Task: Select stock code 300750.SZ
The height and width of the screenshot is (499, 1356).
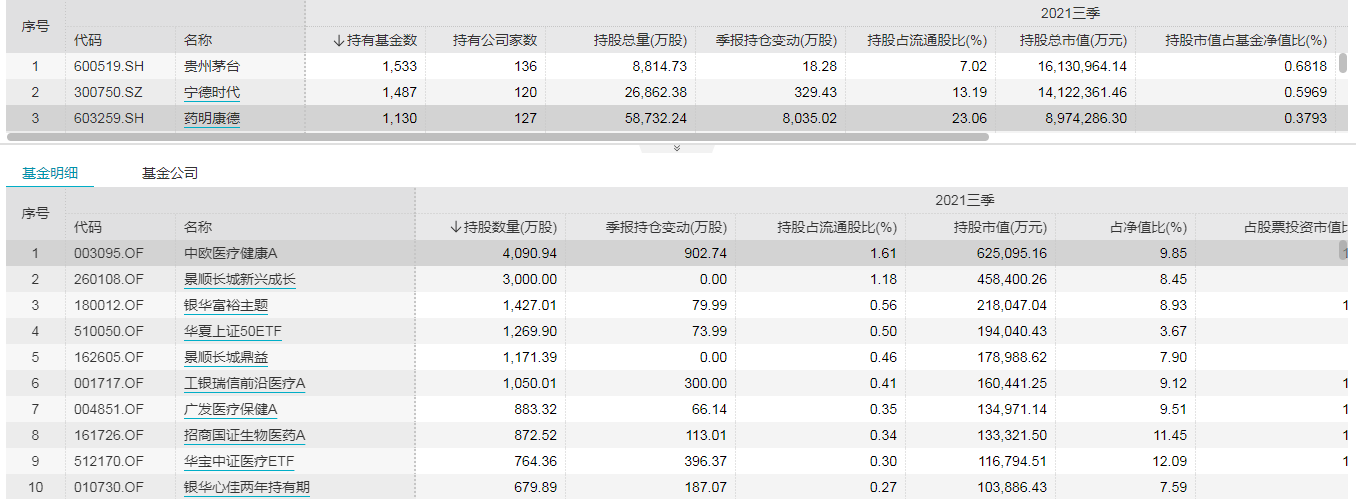Action: click(x=110, y=92)
